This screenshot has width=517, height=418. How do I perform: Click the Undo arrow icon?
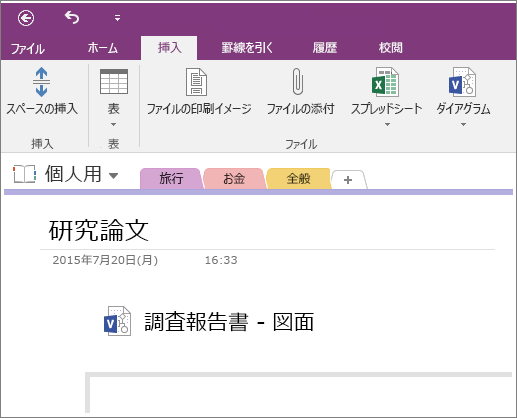click(72, 17)
